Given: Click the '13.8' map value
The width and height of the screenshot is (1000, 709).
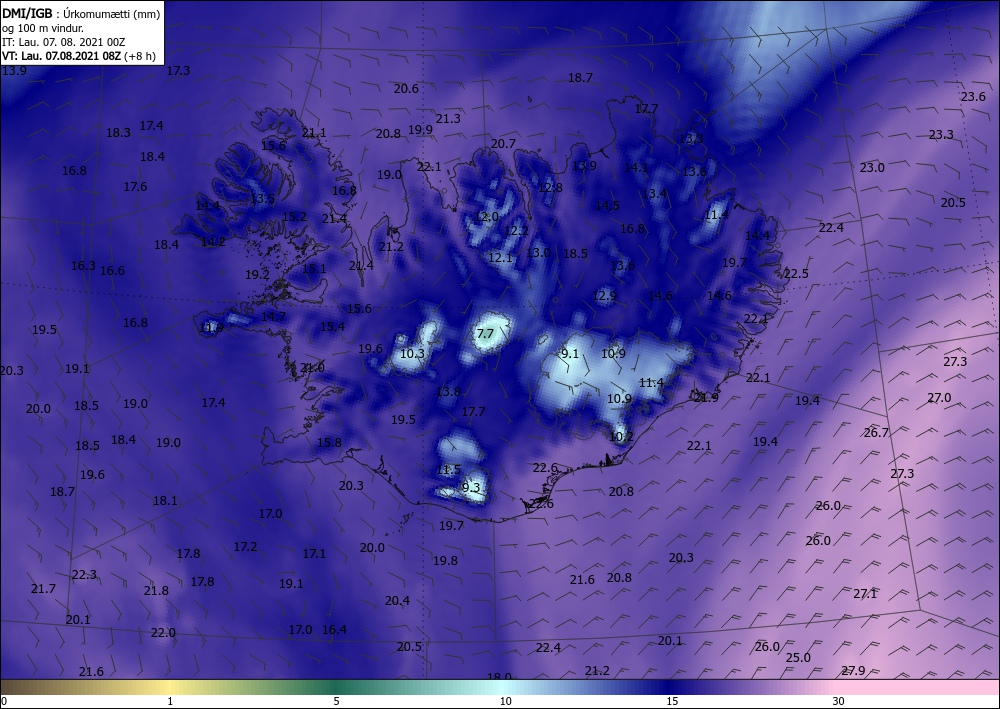Looking at the screenshot, I should pyautogui.click(x=448, y=391).
